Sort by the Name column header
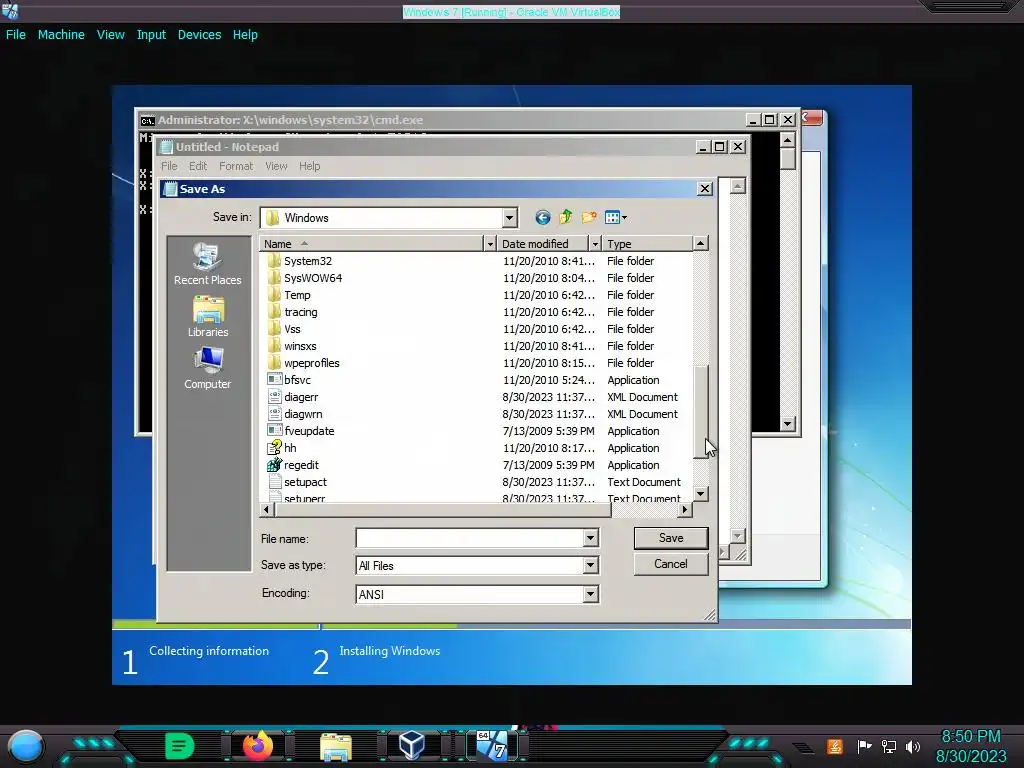 point(372,244)
